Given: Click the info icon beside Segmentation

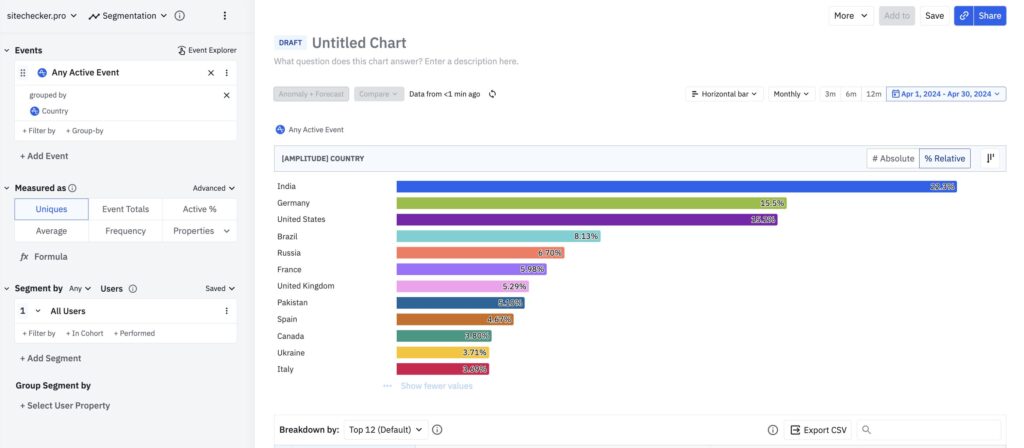Looking at the screenshot, I should click(180, 16).
